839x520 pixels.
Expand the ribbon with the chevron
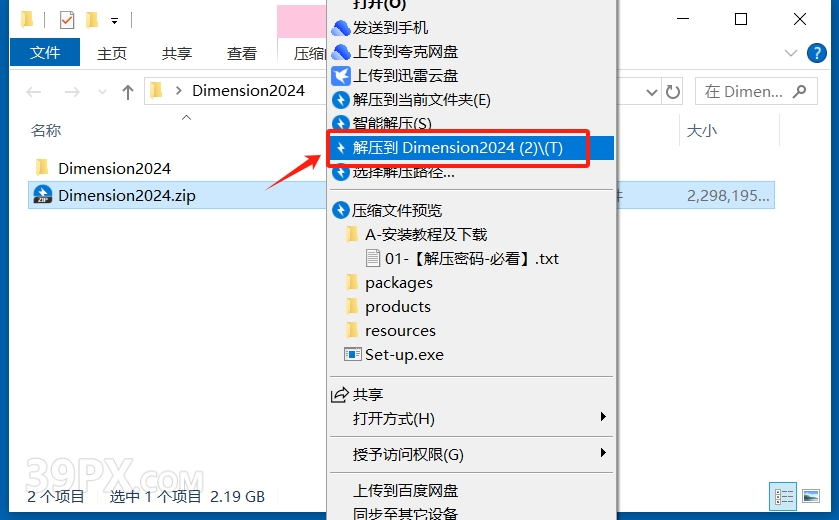(x=790, y=53)
